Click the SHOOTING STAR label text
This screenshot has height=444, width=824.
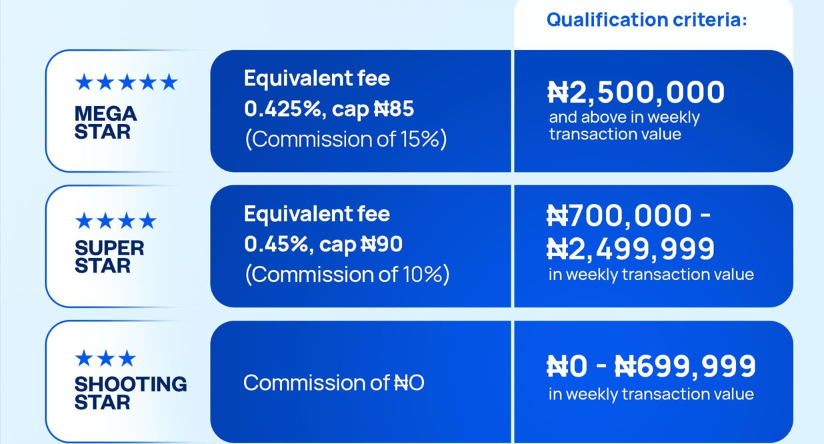tap(131, 393)
